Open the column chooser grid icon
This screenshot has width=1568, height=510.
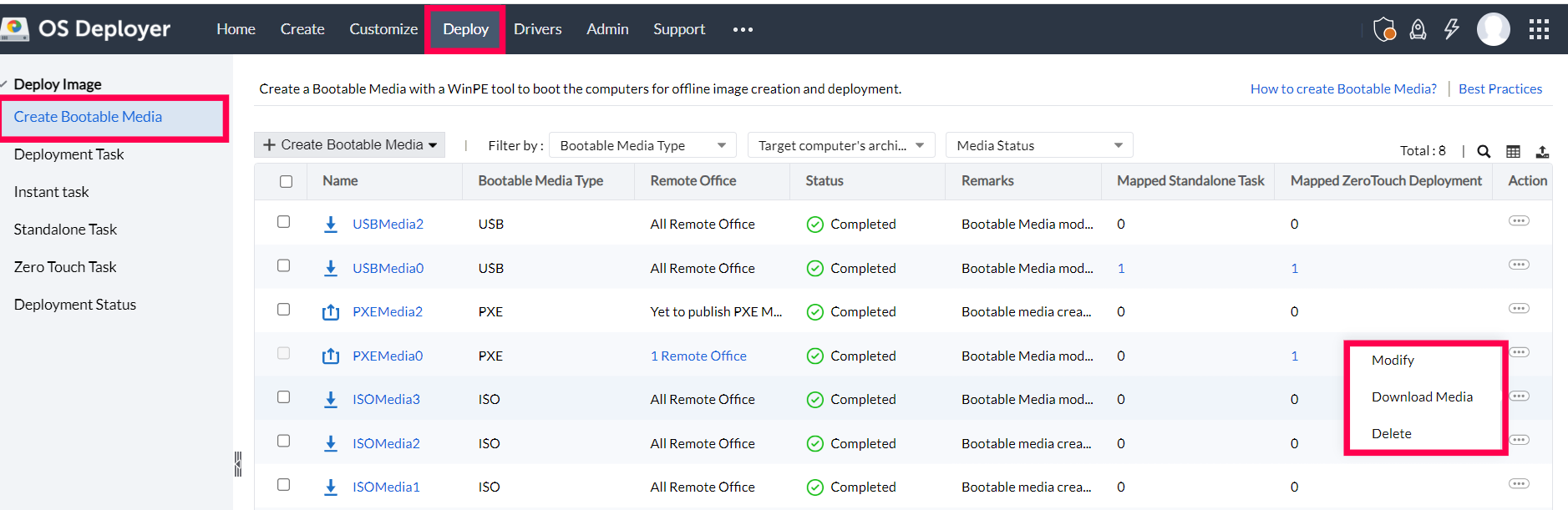1513,151
